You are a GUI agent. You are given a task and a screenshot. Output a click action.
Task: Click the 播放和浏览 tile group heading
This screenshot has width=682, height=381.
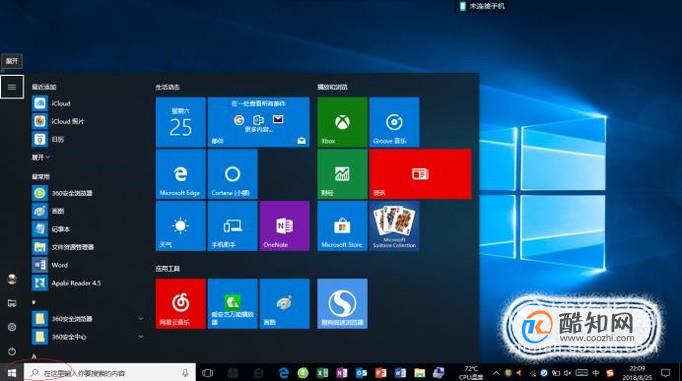332,87
